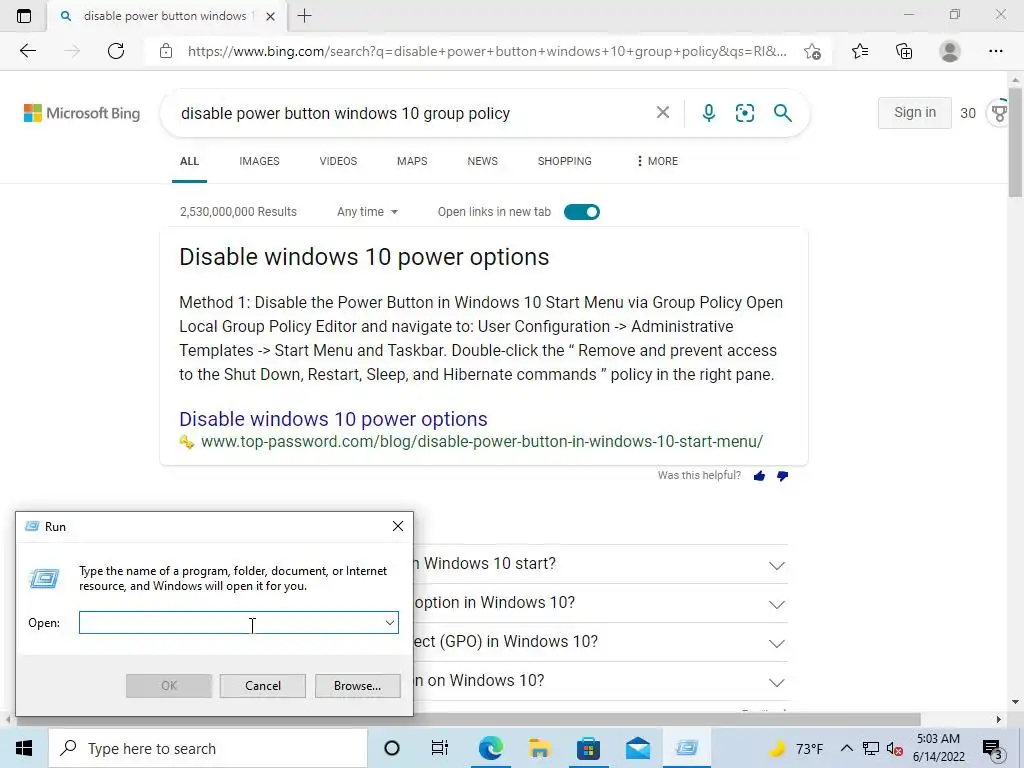
Task: Click Browse... in the Run dialog
Action: 357,686
